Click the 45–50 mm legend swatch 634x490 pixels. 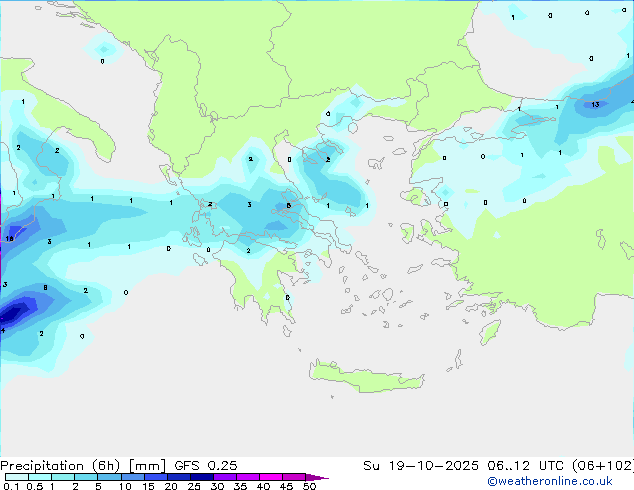(x=294, y=477)
